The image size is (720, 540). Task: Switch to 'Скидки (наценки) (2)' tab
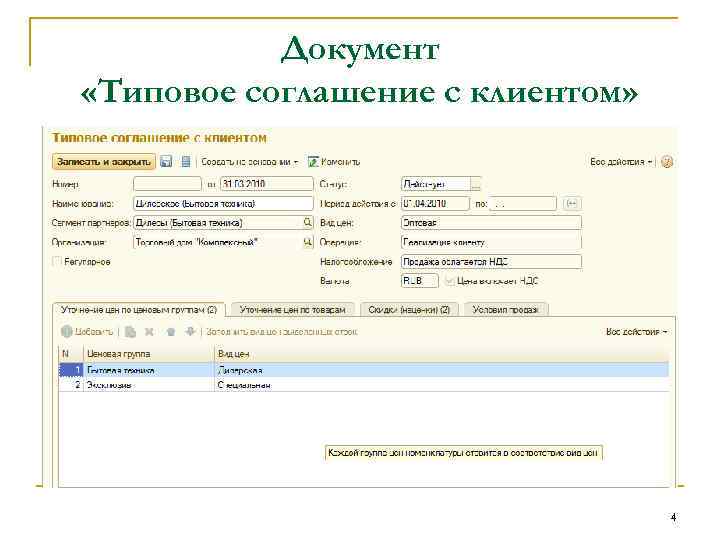[x=409, y=310]
